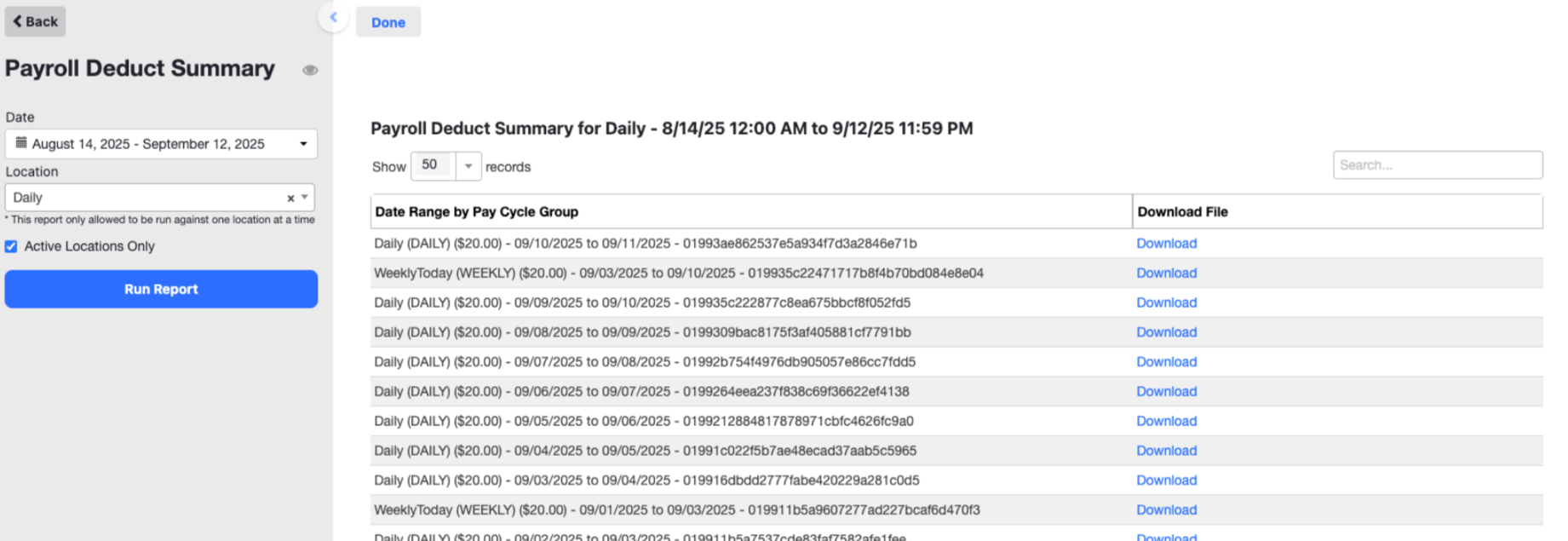
Task: Click the report title Payroll Deduct Summary for Daily
Action: coord(672,129)
